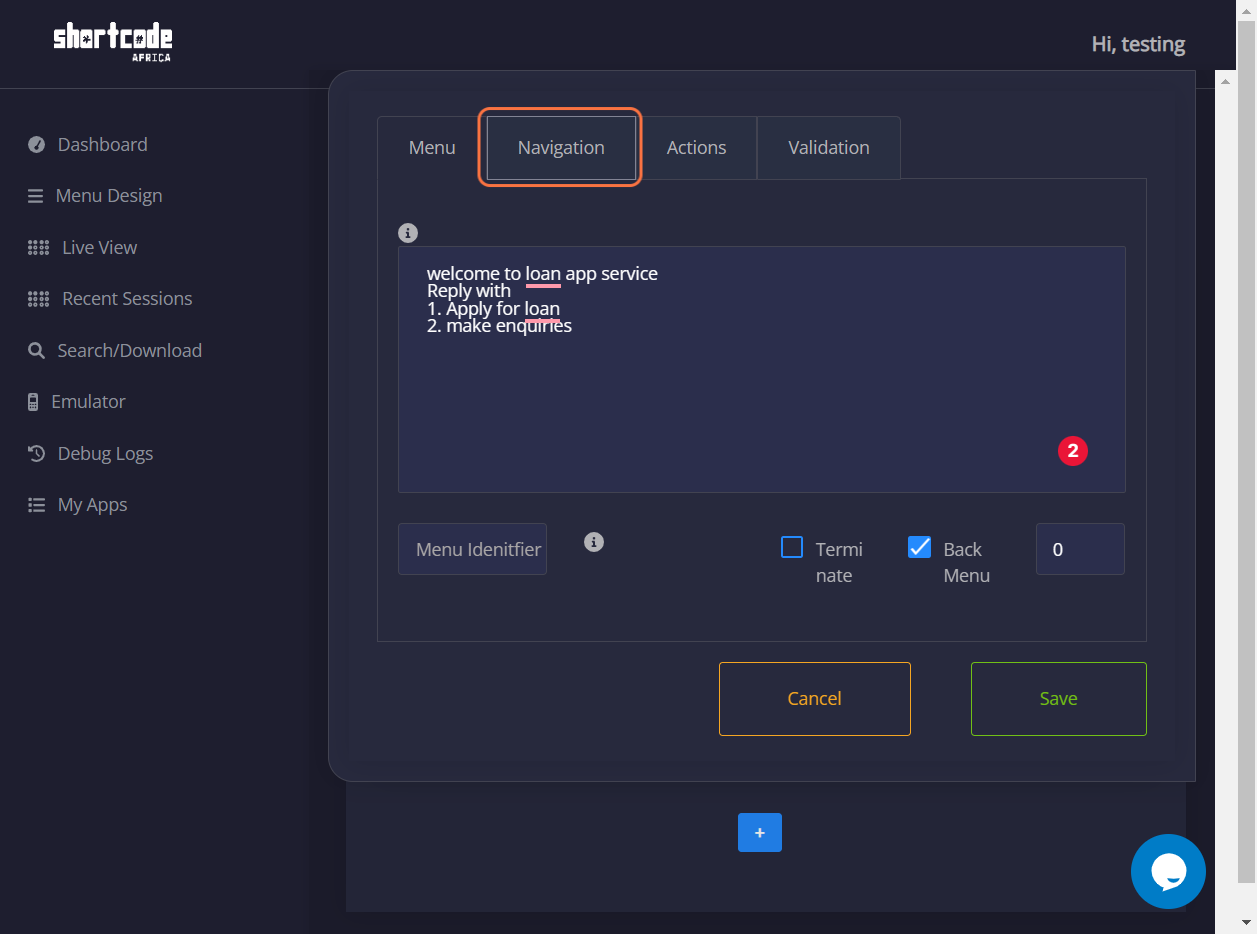This screenshot has width=1257, height=934.
Task: Click the back menu number field
Action: pyautogui.click(x=1080, y=549)
